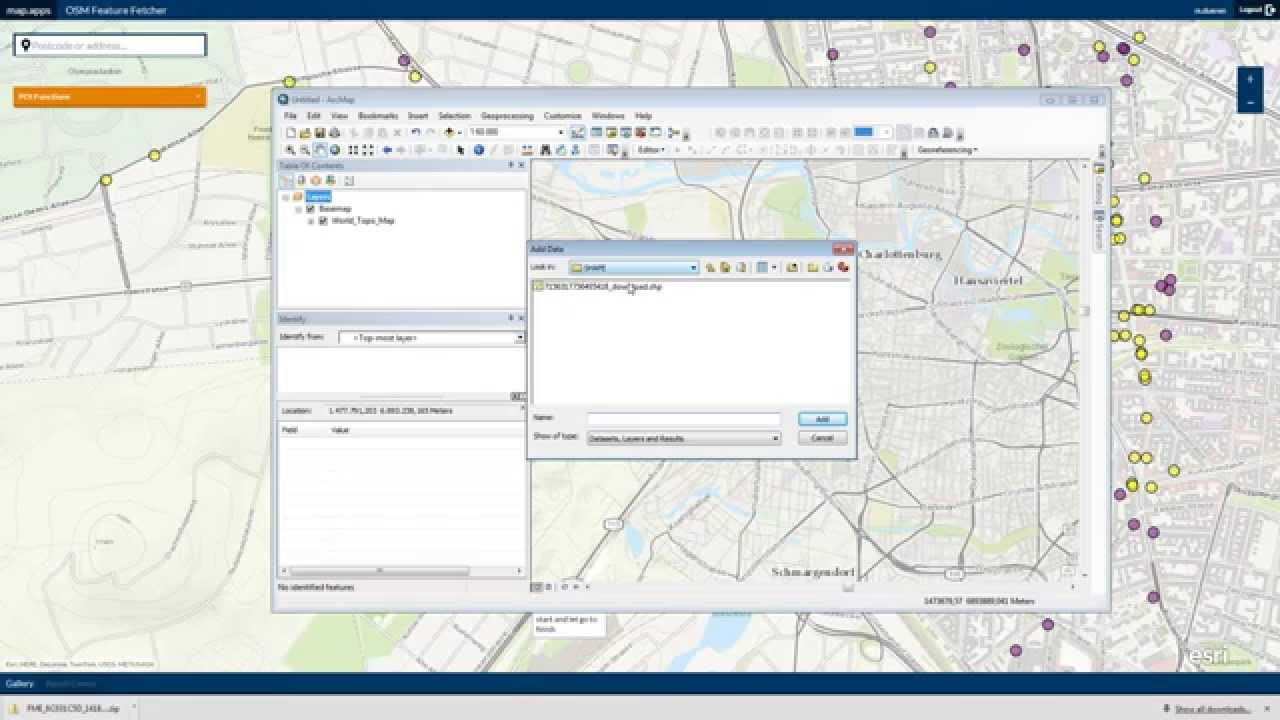Expand the World_Topo_Map sublayer node

coord(311,220)
